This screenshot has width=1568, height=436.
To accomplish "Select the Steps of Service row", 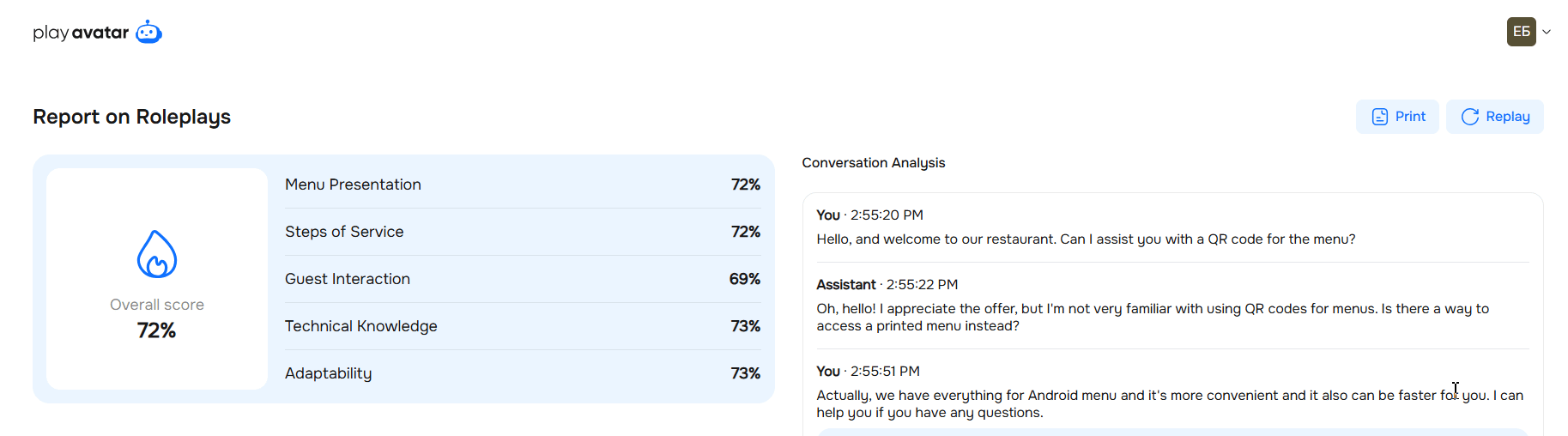I will (x=522, y=232).
